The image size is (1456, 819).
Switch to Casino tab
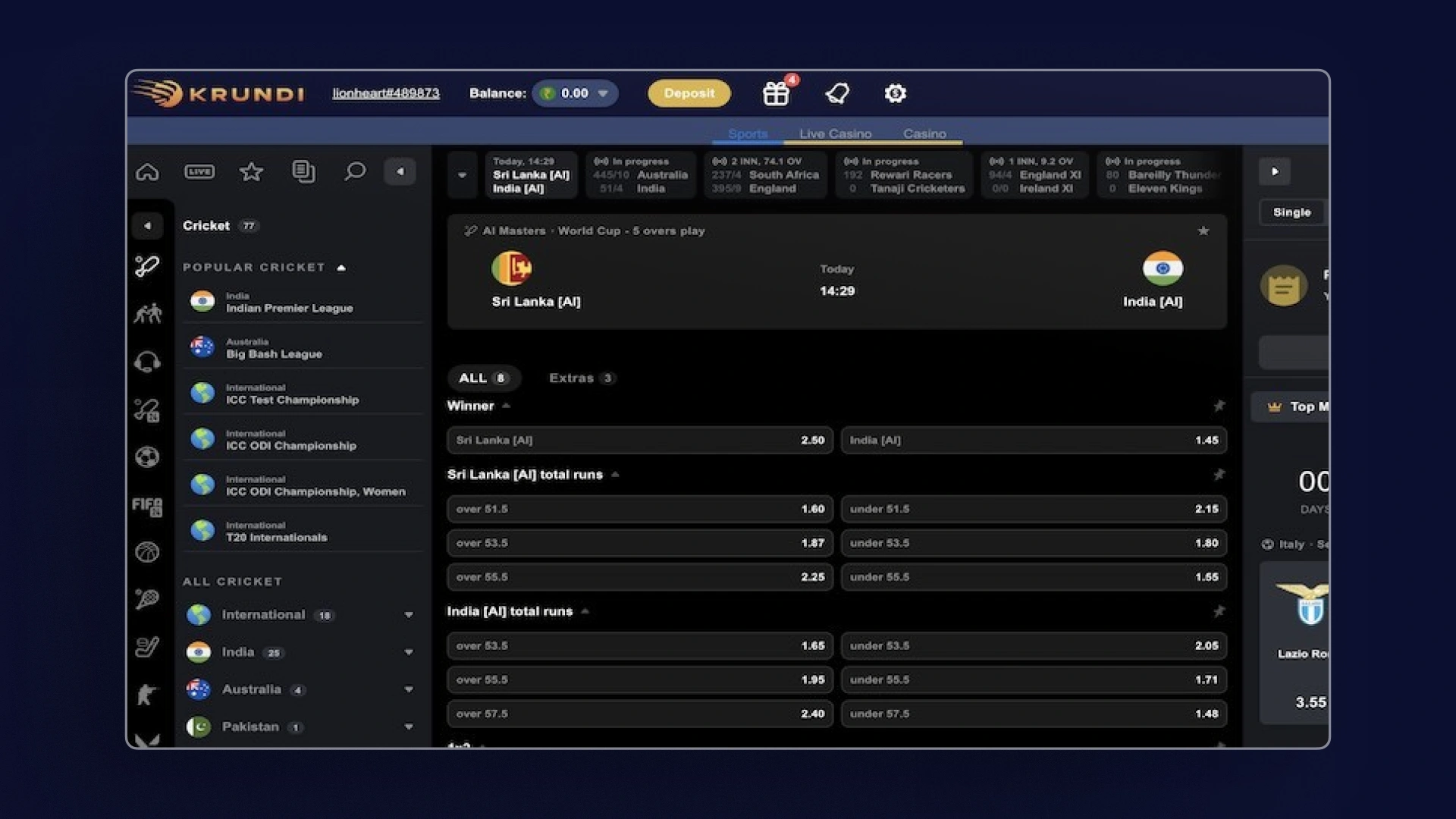tap(924, 133)
